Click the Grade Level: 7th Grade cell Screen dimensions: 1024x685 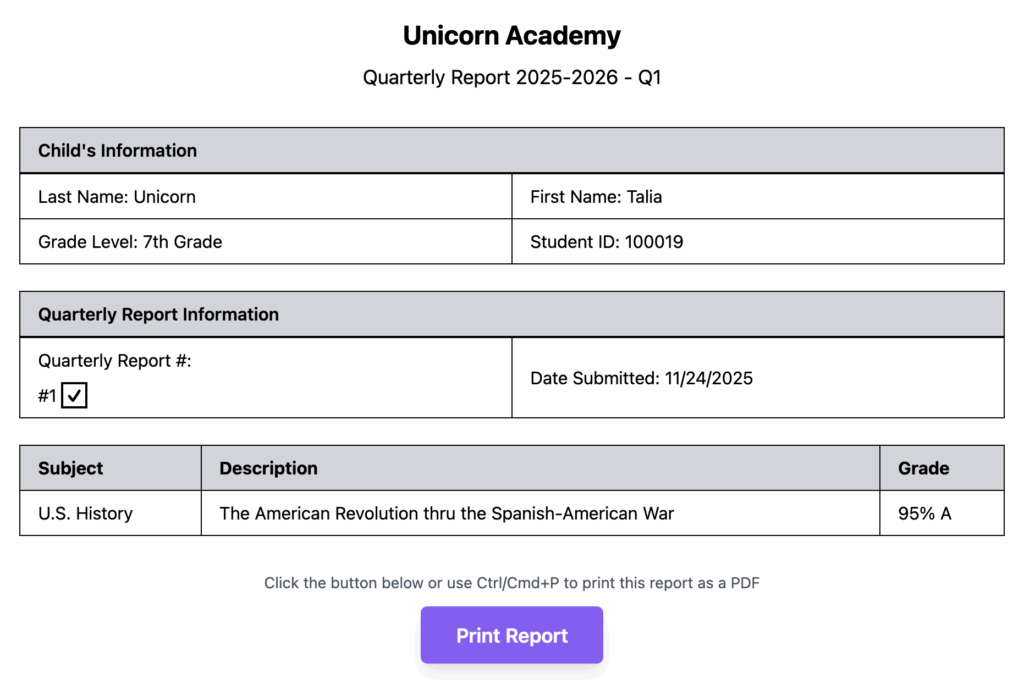[x=130, y=242]
